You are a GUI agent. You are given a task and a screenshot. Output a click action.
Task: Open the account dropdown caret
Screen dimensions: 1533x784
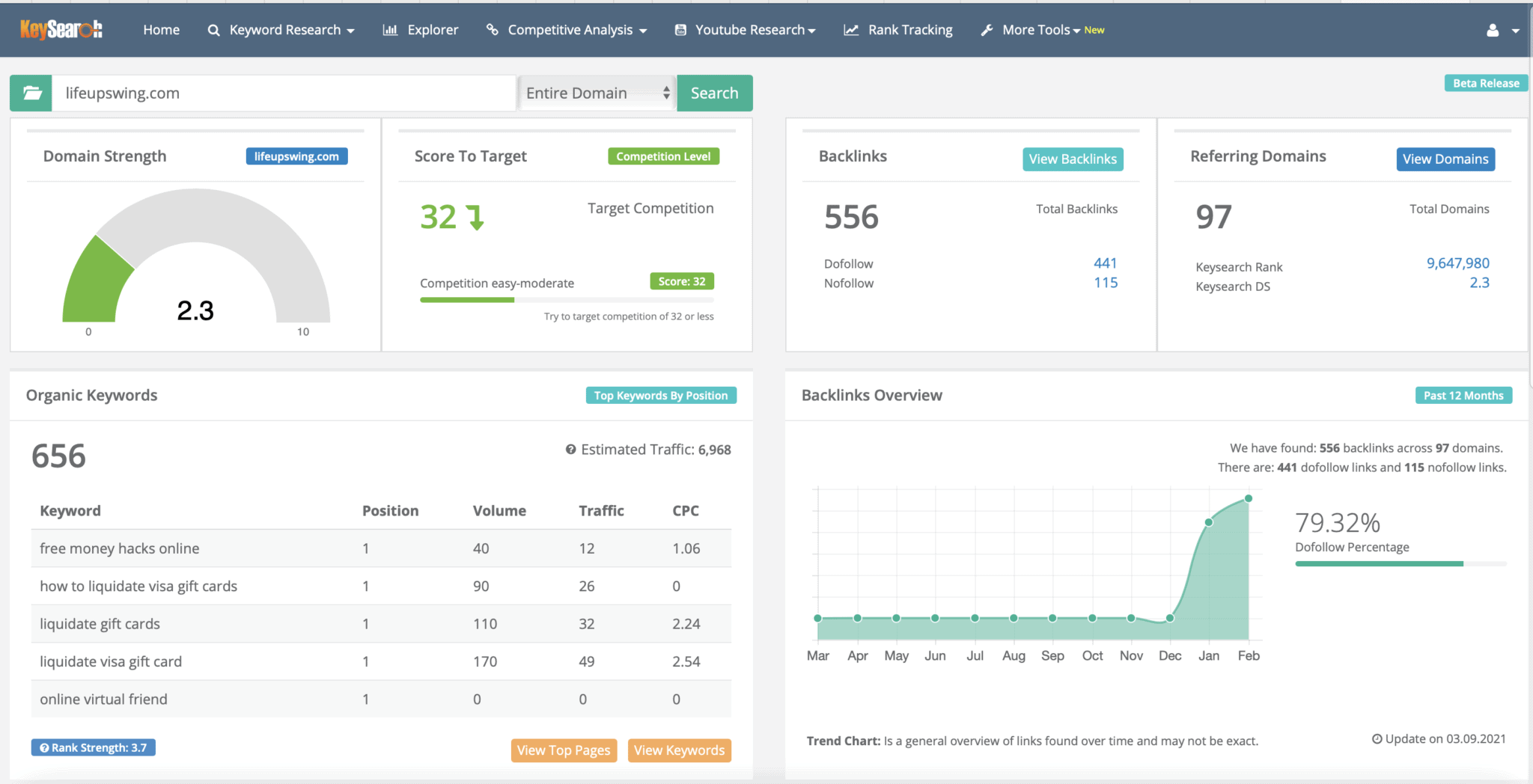tap(1516, 31)
